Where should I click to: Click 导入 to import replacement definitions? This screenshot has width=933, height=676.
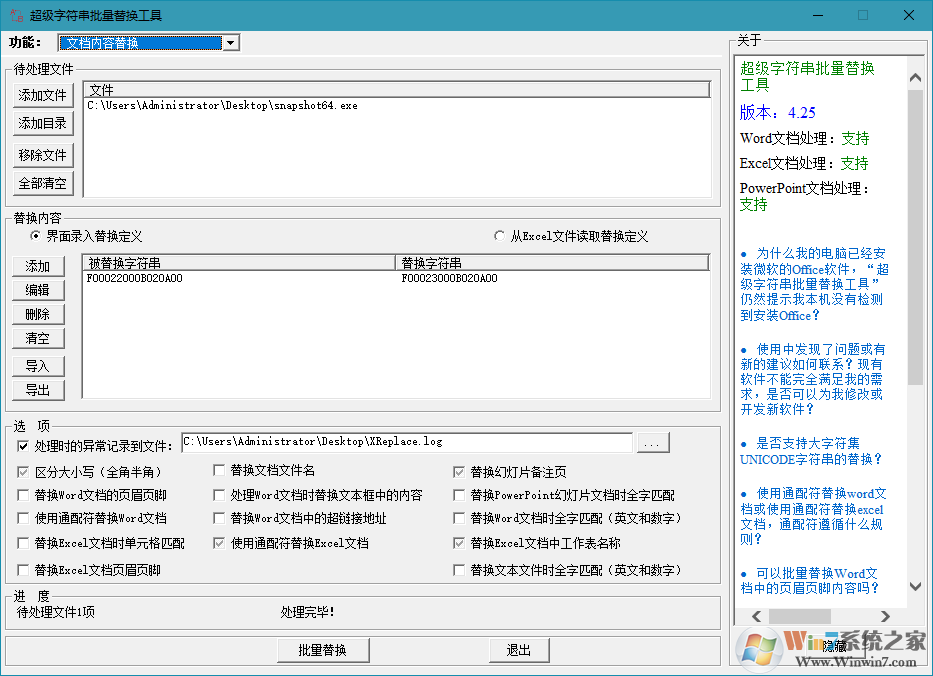coord(38,365)
